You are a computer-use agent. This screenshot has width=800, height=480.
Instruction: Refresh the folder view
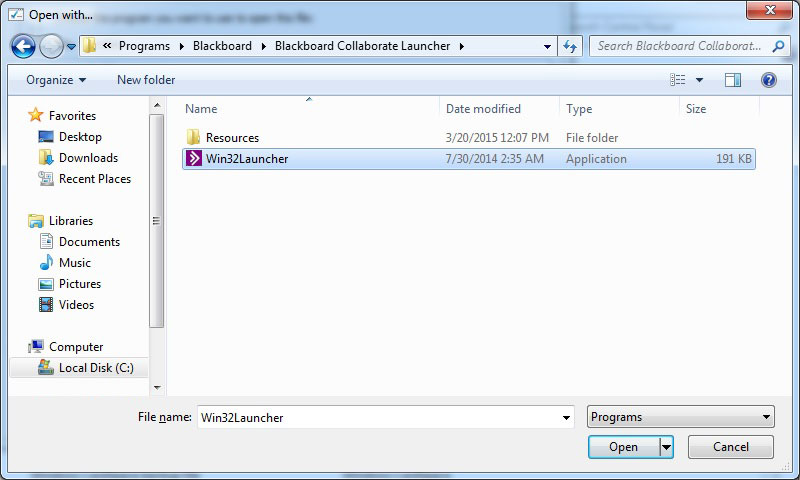coord(570,46)
